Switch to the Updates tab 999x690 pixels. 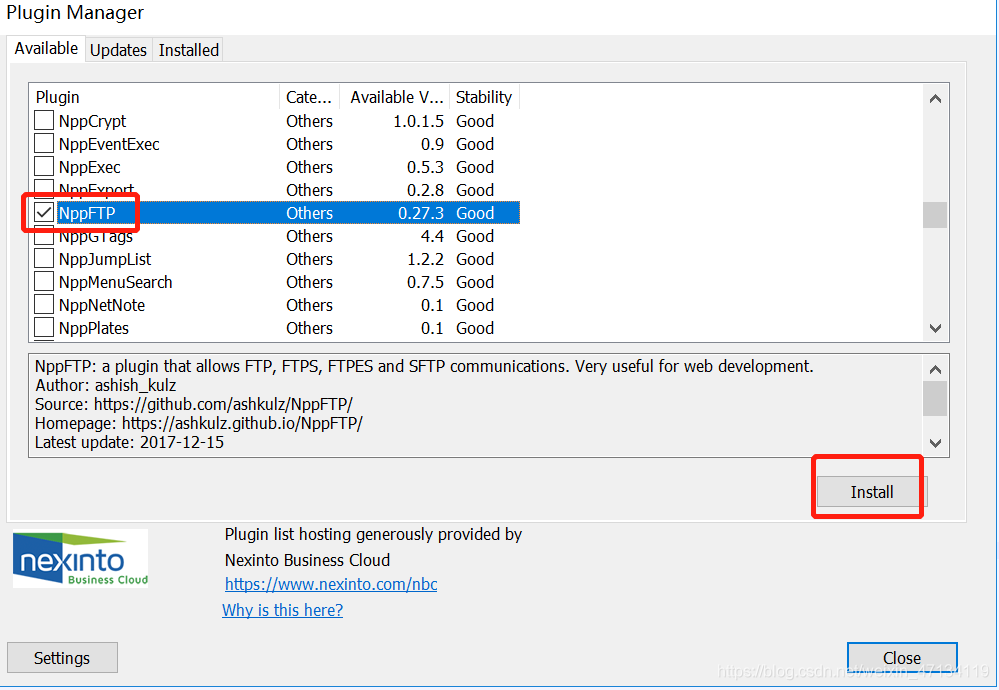[119, 50]
